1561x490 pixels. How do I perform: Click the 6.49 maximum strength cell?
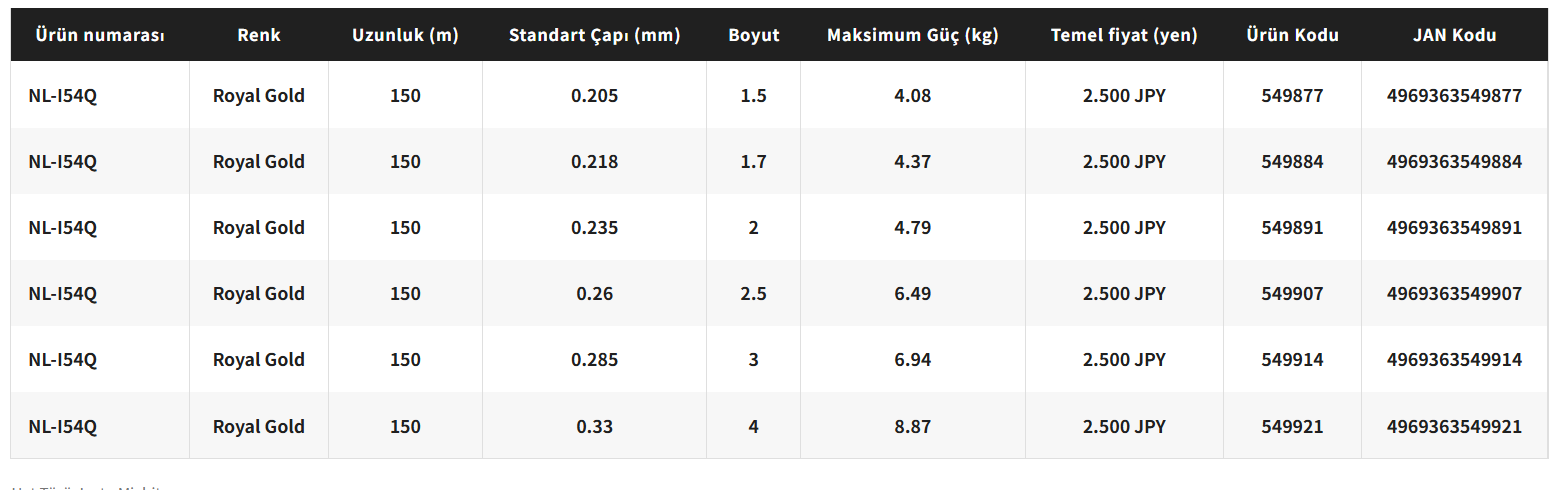tap(912, 294)
